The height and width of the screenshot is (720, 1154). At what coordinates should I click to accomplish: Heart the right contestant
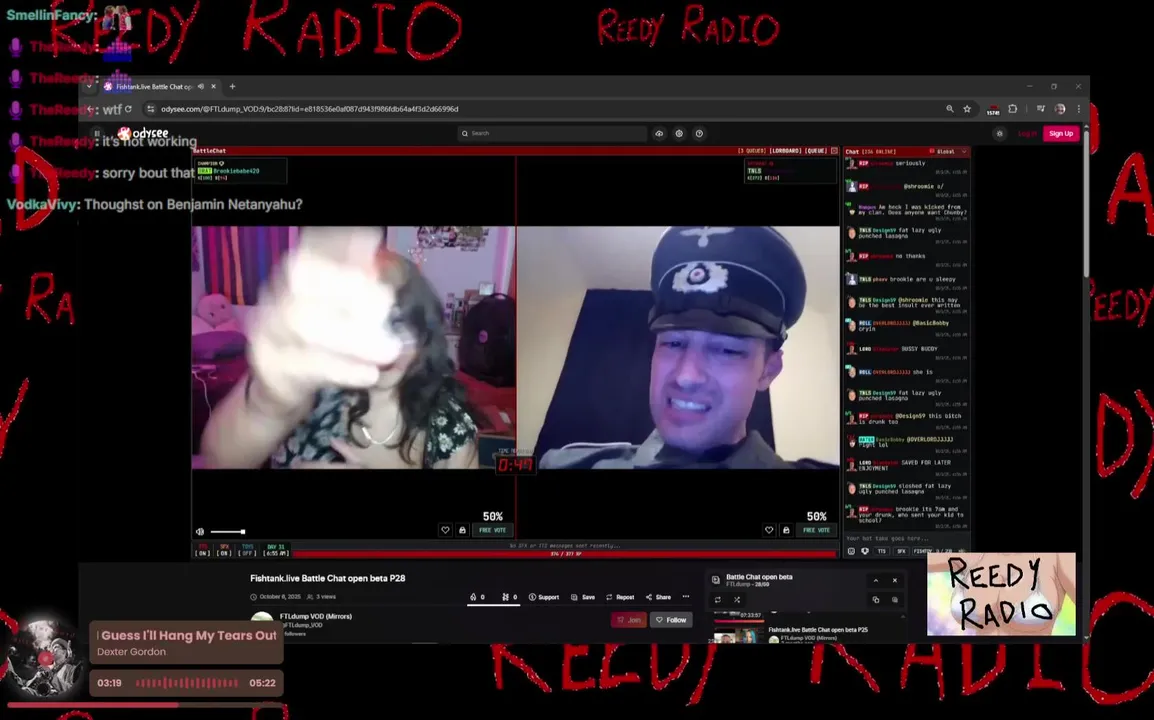pyautogui.click(x=769, y=530)
